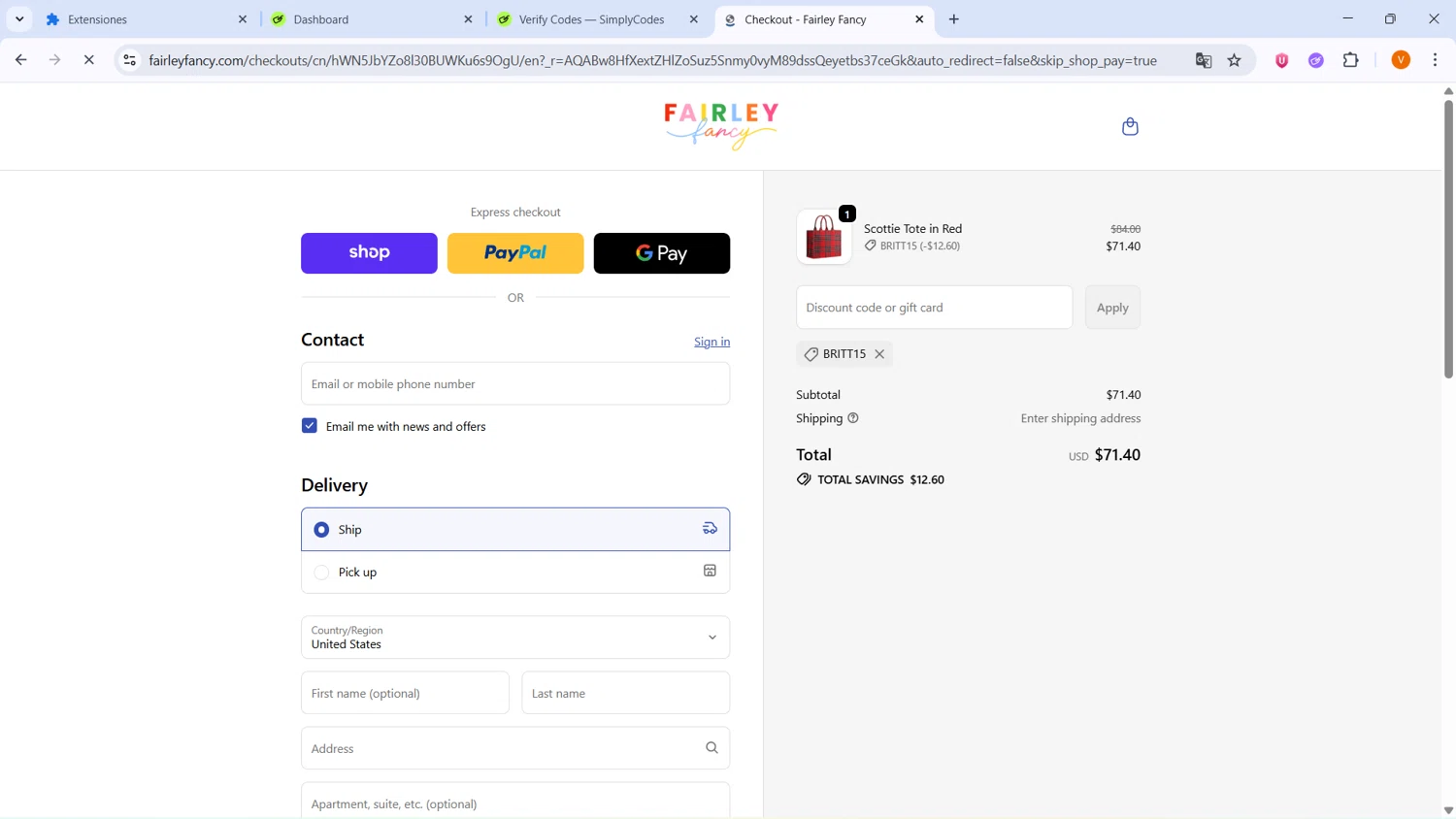Viewport: 1456px width, 819px height.
Task: Open the Chrome profile avatar V
Action: pos(1401,60)
